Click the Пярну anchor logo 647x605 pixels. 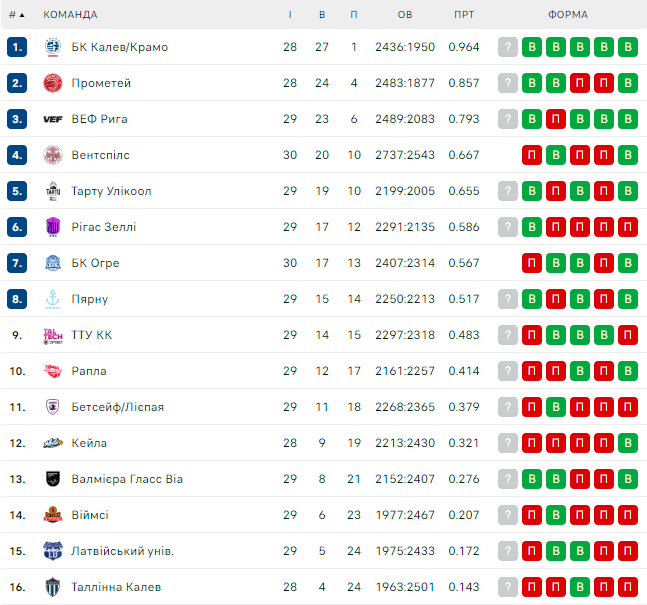[x=53, y=299]
